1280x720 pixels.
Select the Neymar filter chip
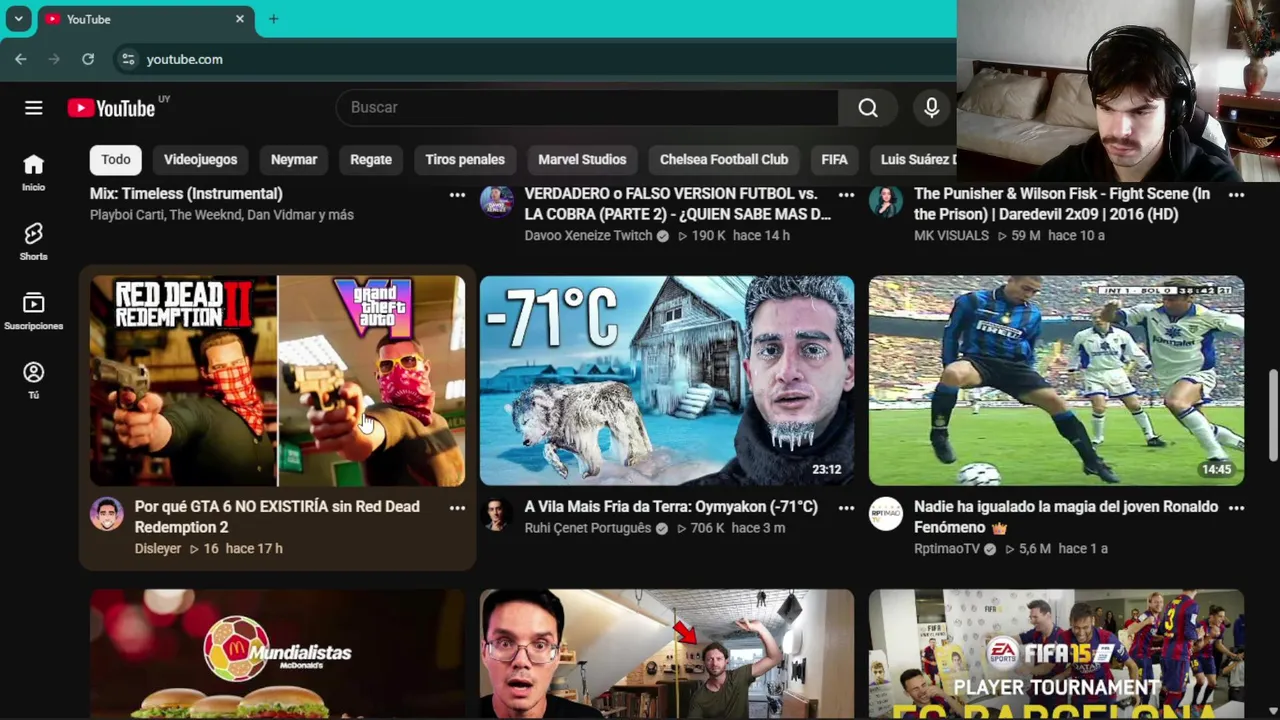[294, 160]
